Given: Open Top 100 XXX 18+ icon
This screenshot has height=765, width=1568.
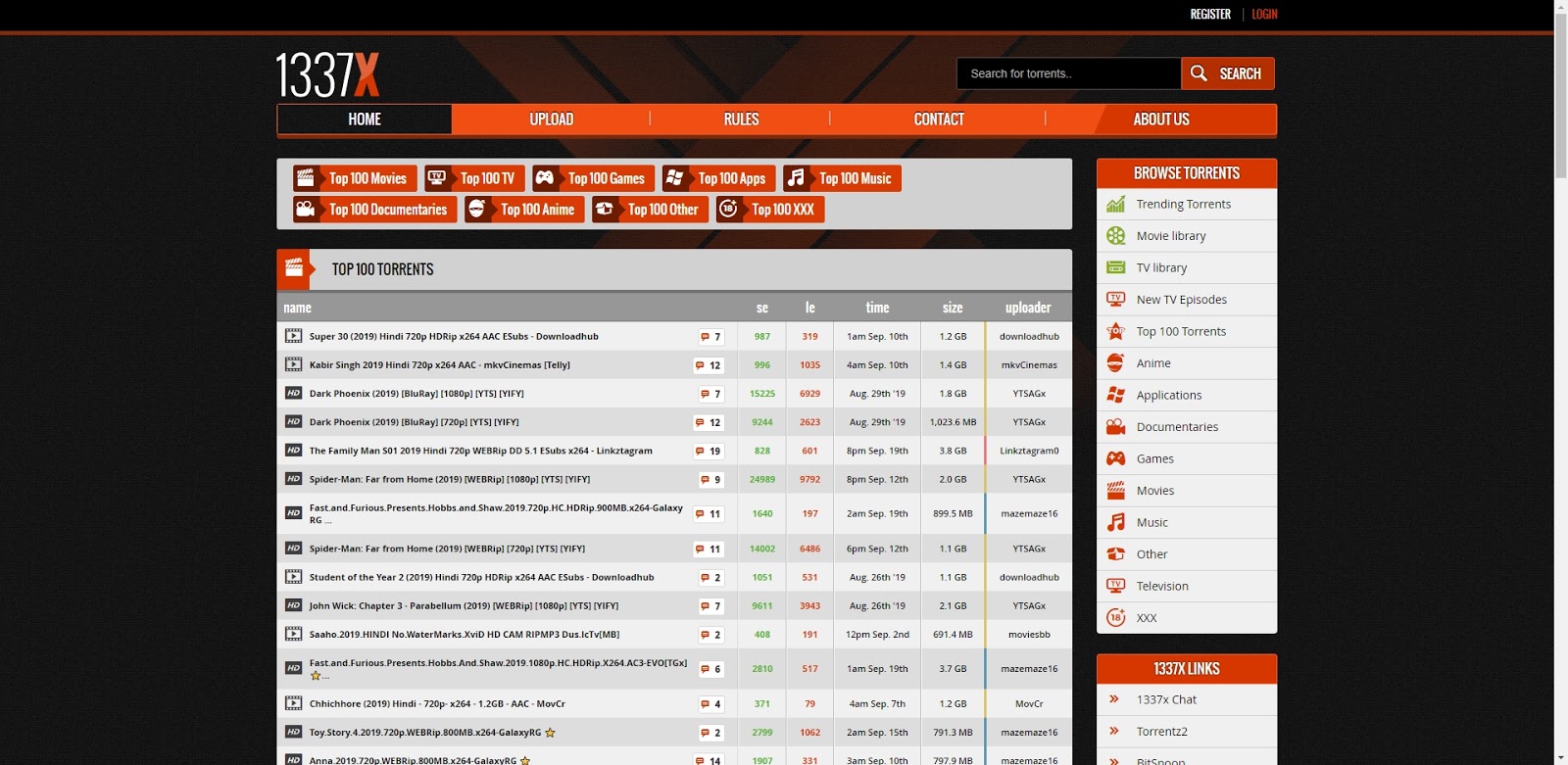Looking at the screenshot, I should (x=728, y=209).
